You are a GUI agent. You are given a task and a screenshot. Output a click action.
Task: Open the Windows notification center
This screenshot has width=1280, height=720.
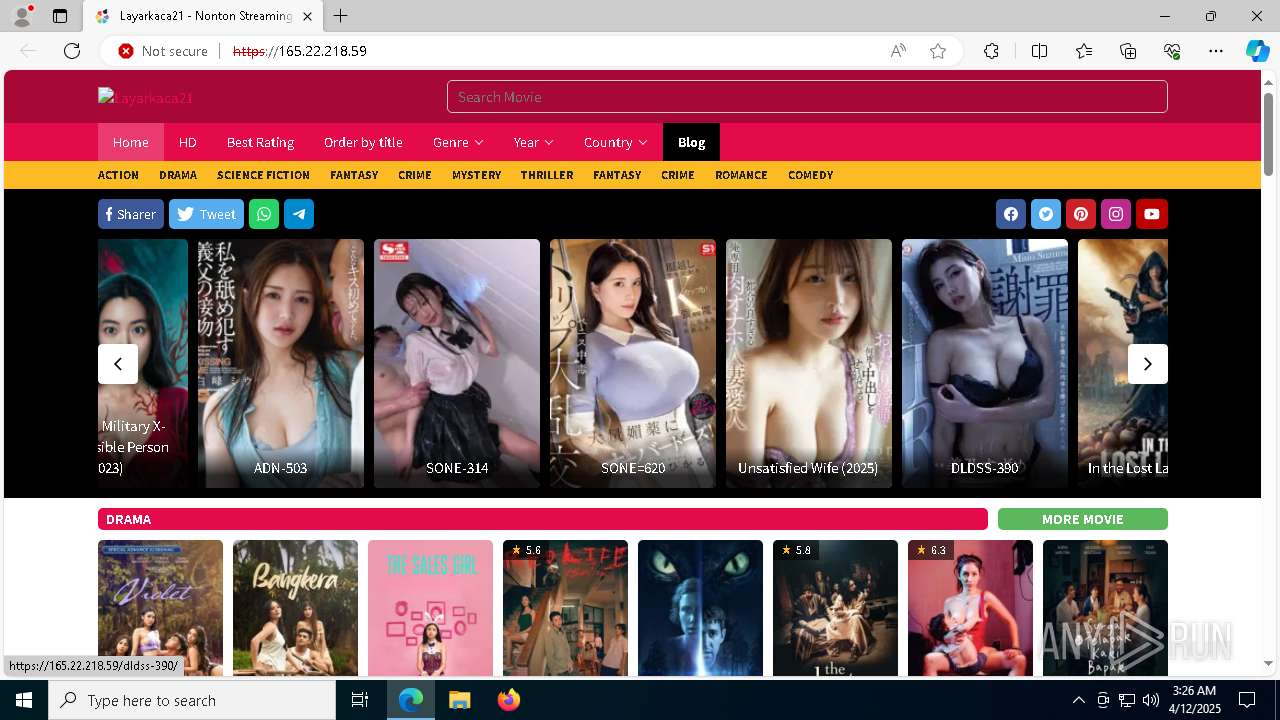click(x=1247, y=700)
